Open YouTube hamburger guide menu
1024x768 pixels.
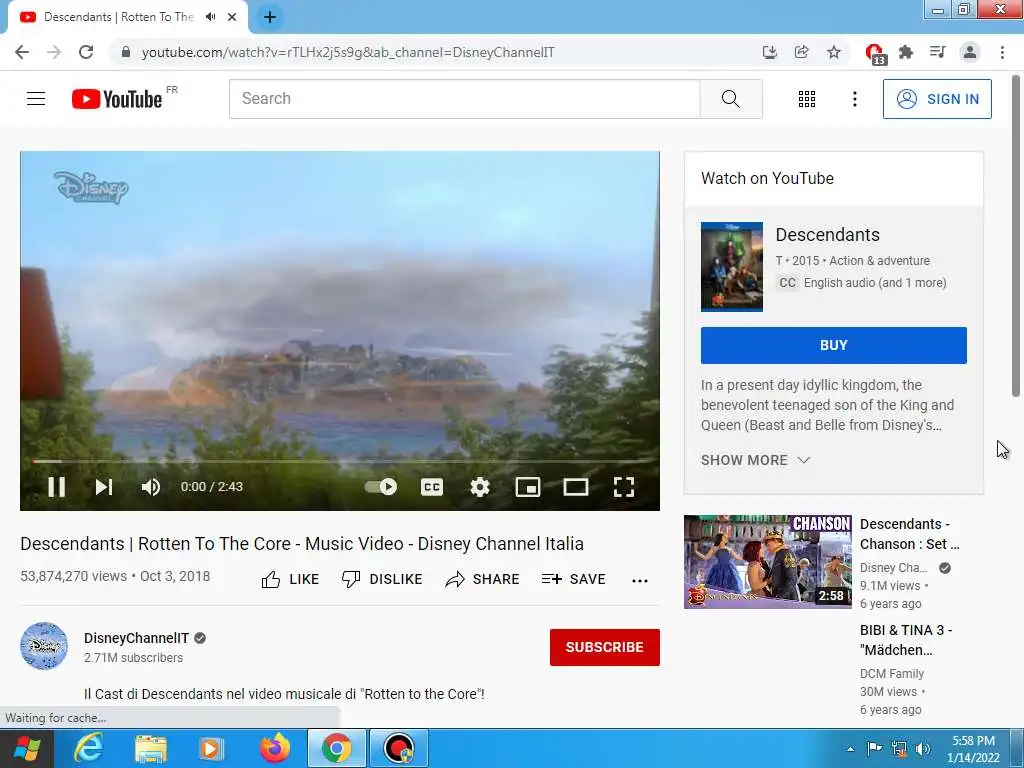[36, 99]
